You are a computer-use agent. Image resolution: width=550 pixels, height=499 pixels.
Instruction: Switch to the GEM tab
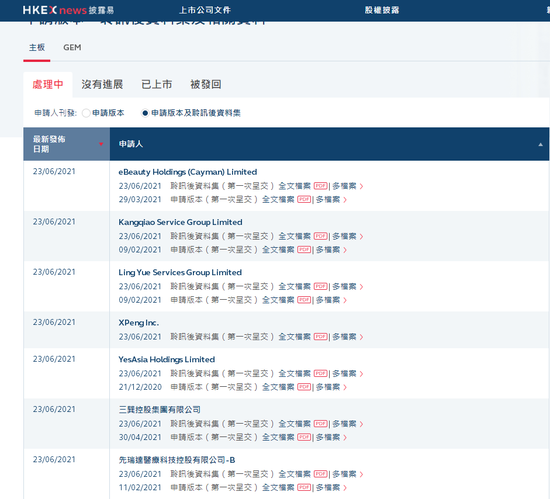click(72, 47)
